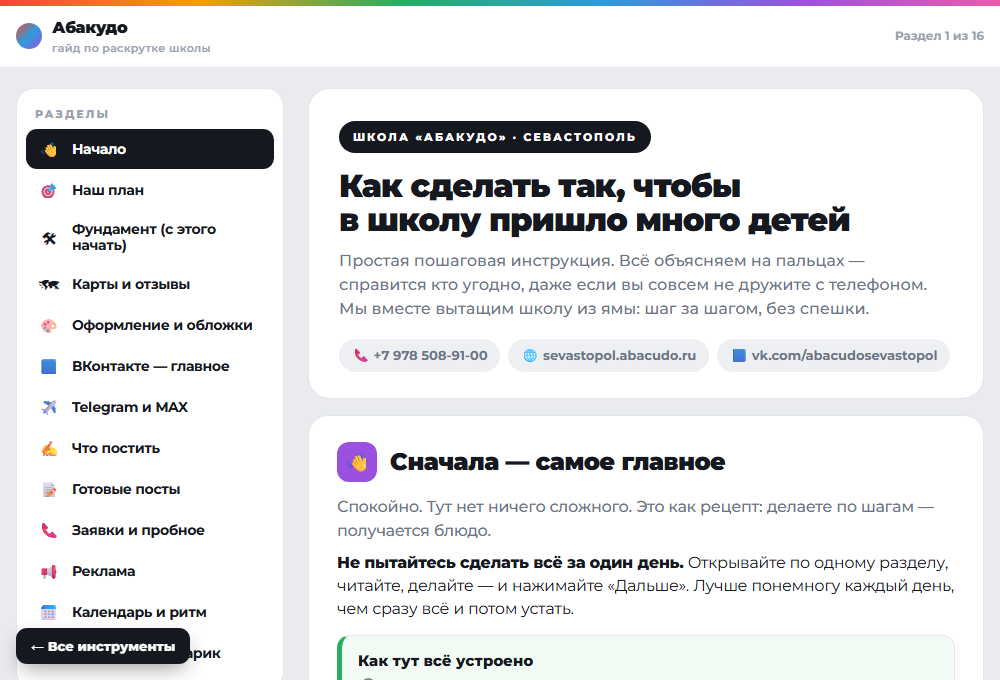Switch to ВКонтакте — главное
The image size is (1000, 680).
150,366
